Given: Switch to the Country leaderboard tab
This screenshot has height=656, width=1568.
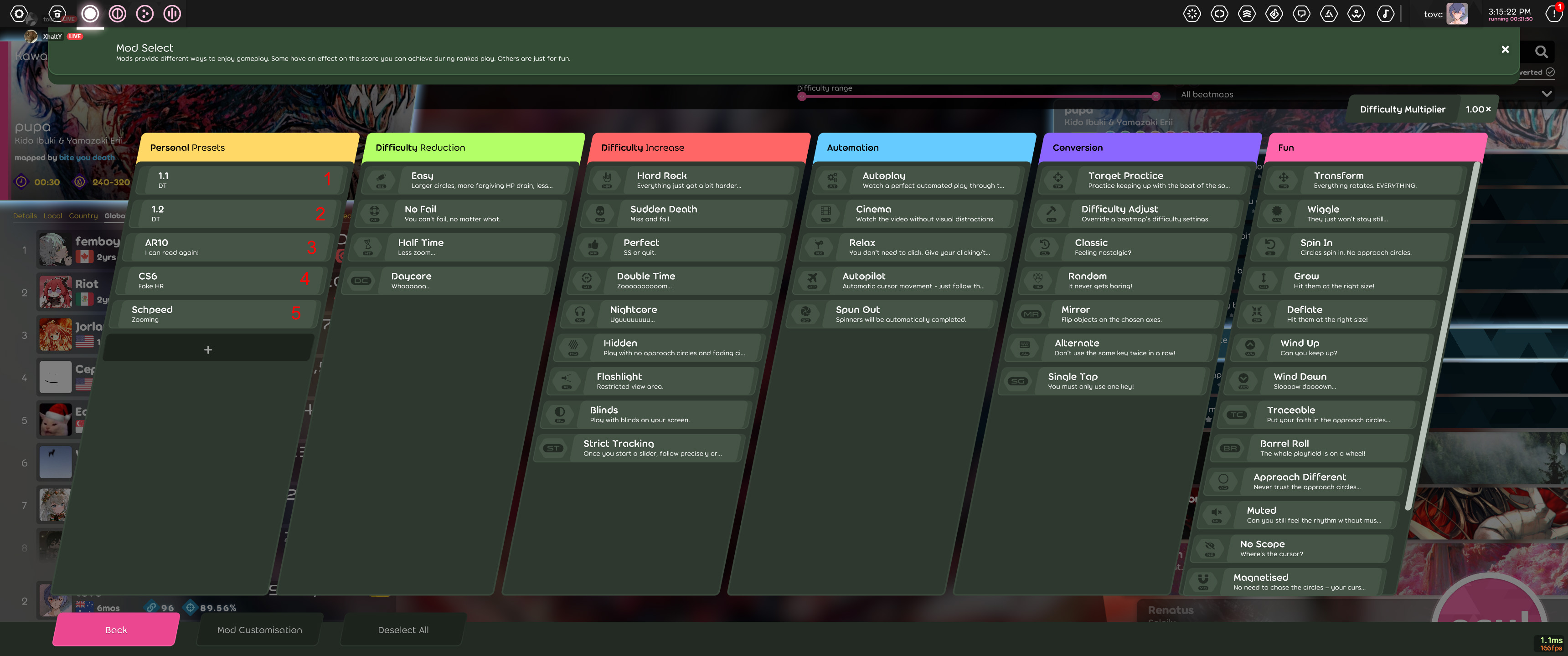Looking at the screenshot, I should click(x=83, y=215).
